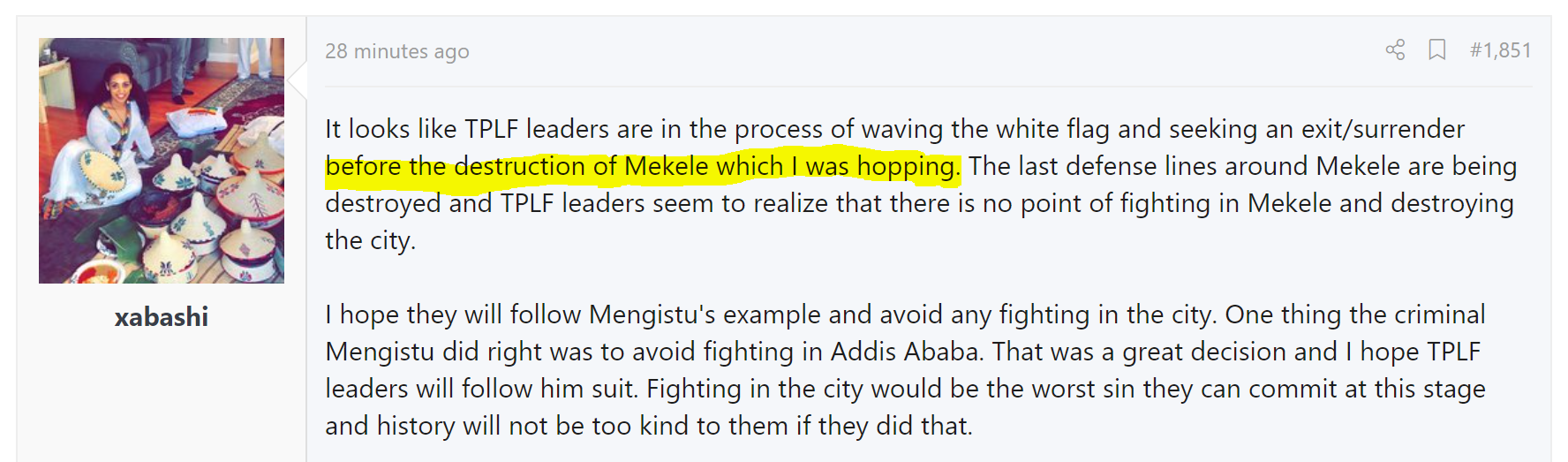Click the last line 'and history will not'
The height and width of the screenshot is (462, 1568).
click(x=648, y=426)
